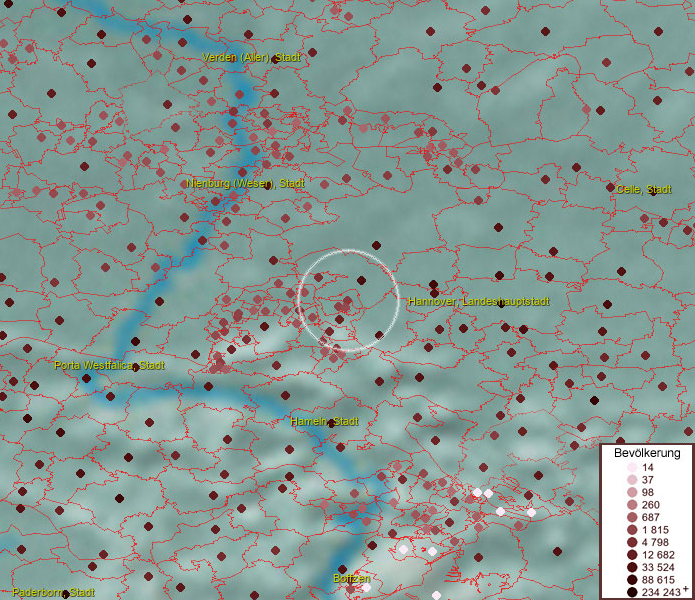
Task: Click the Verden (Aller), Stadt label
Action: [251, 57]
